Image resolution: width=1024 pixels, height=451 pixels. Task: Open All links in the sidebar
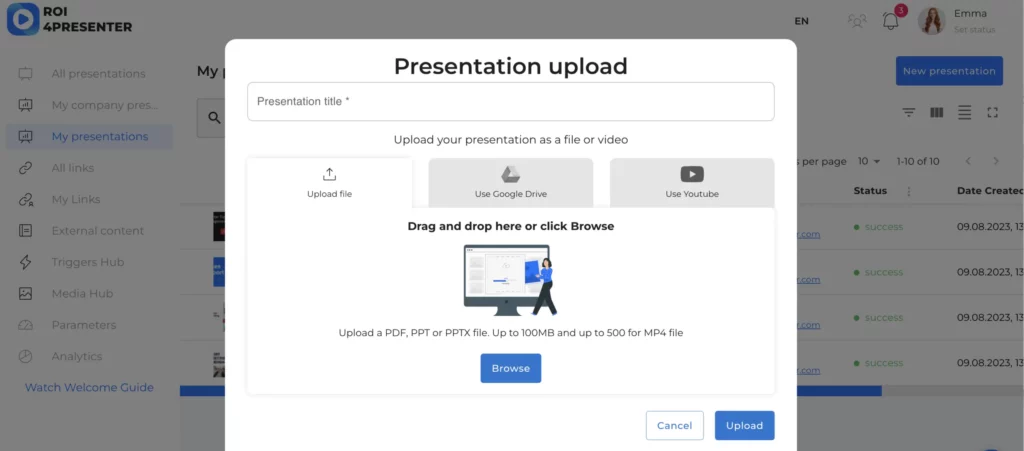click(72, 168)
